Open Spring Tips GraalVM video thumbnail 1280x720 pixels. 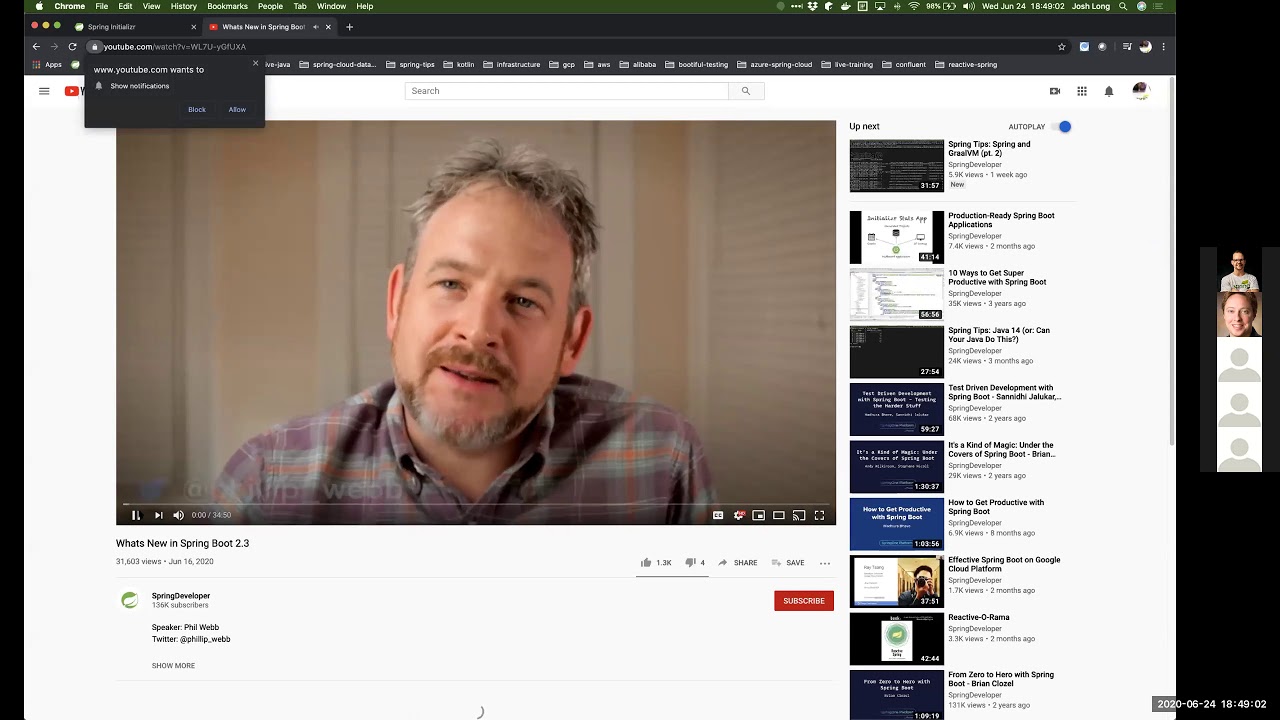pos(897,166)
